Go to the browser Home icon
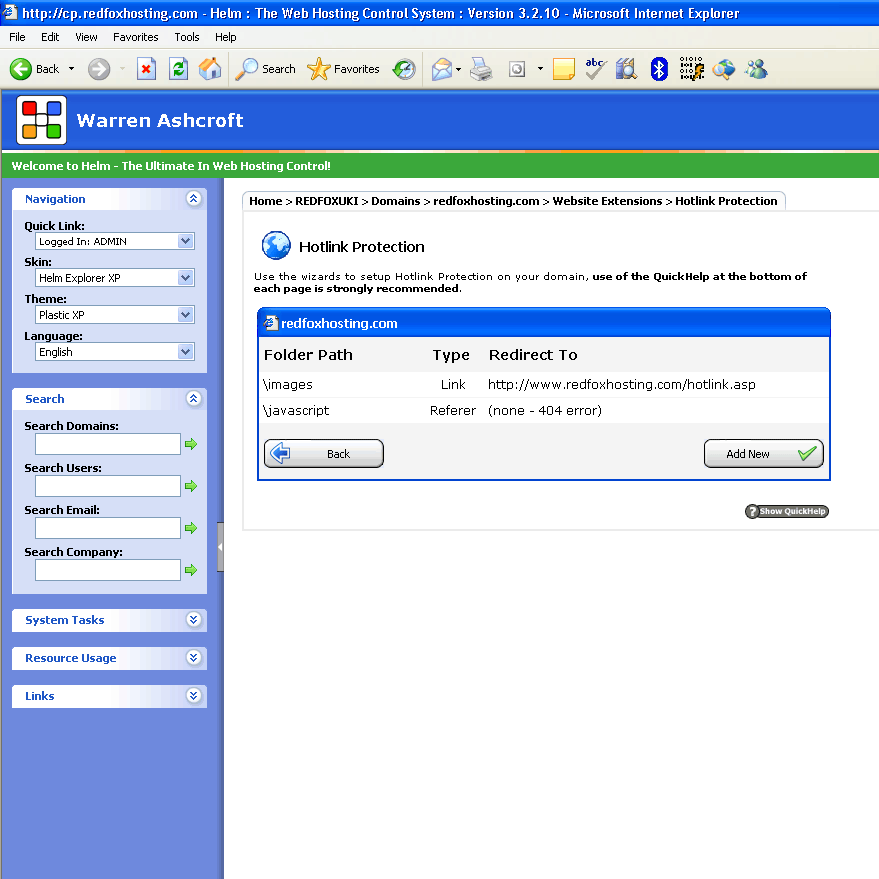This screenshot has width=879, height=879. coord(210,69)
